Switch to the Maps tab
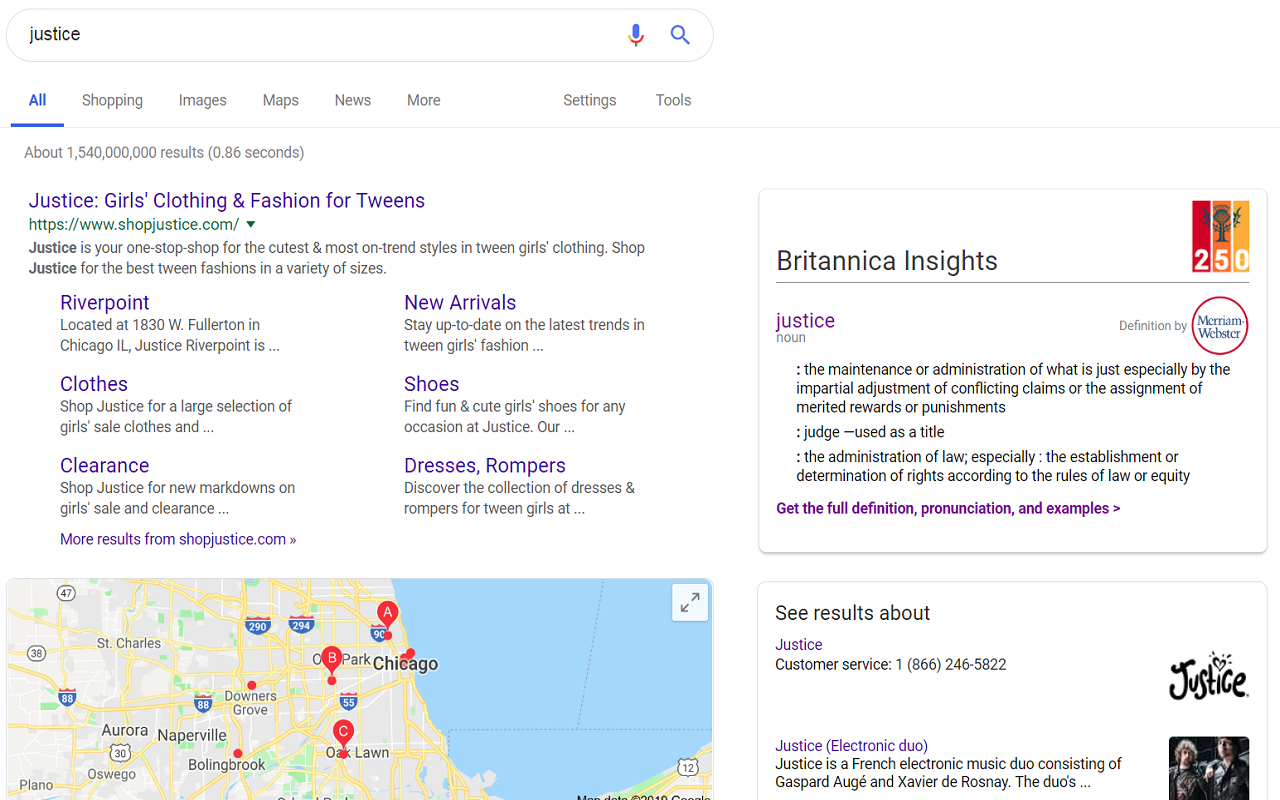Image resolution: width=1280 pixels, height=800 pixels. [281, 100]
